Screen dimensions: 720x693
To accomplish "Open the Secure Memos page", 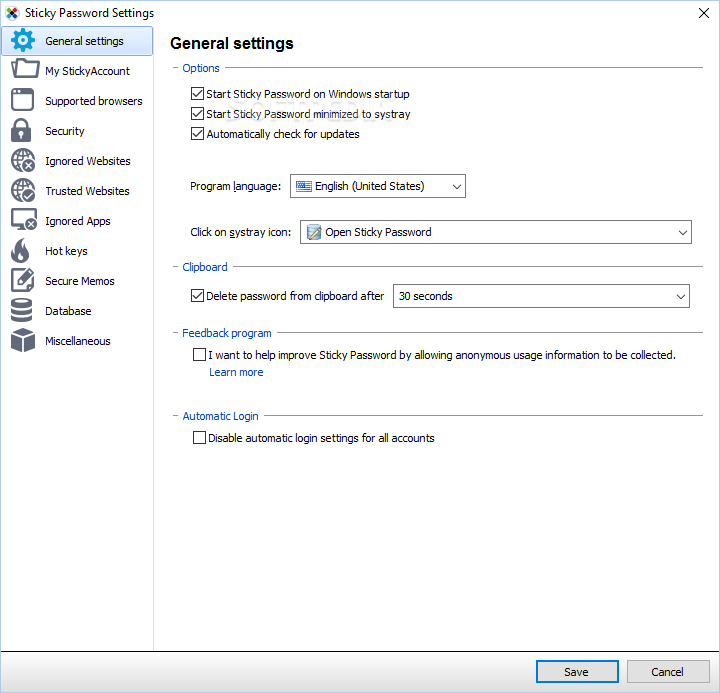I will click(77, 281).
